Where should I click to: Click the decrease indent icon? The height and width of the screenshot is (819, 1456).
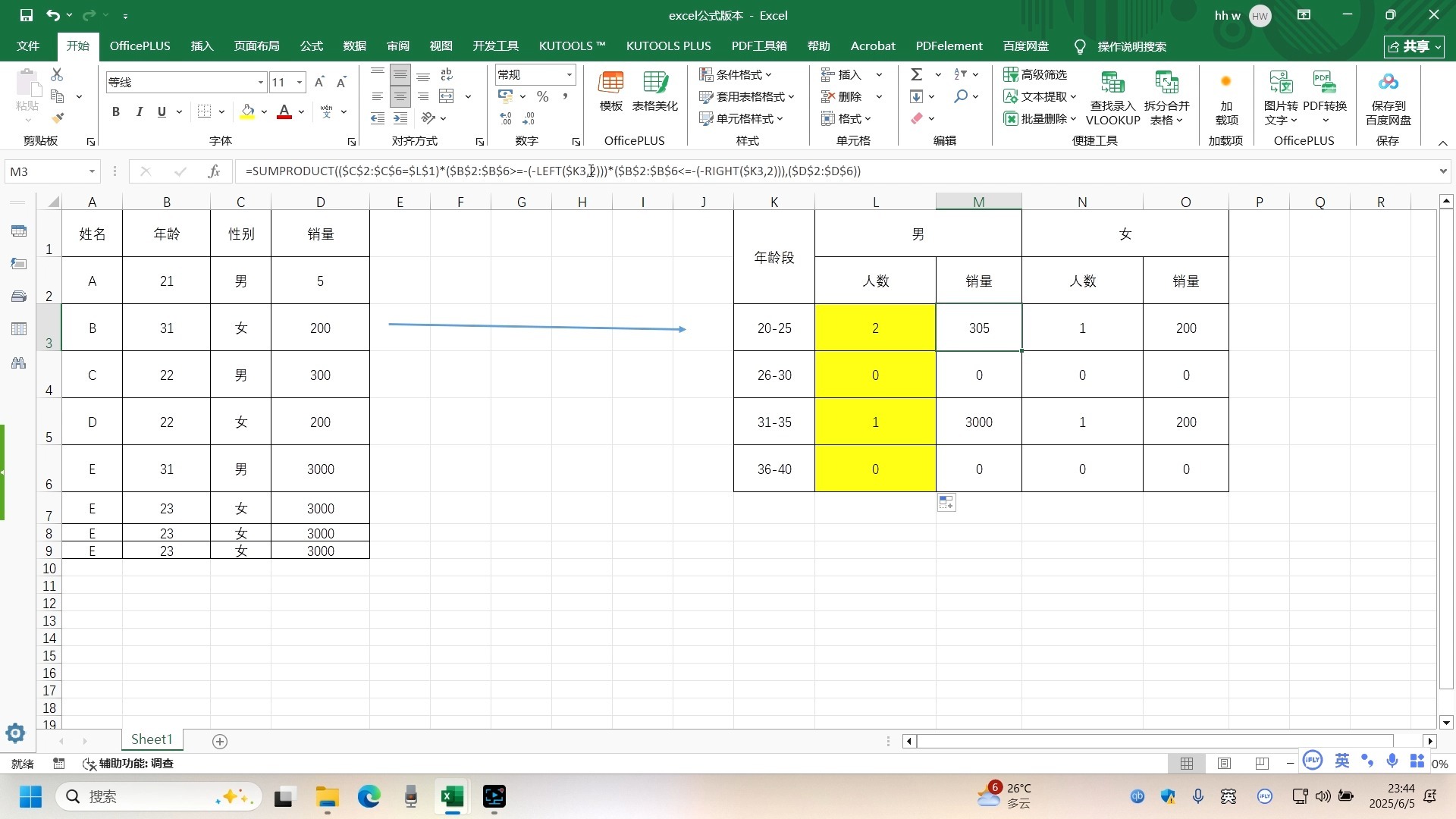[378, 118]
